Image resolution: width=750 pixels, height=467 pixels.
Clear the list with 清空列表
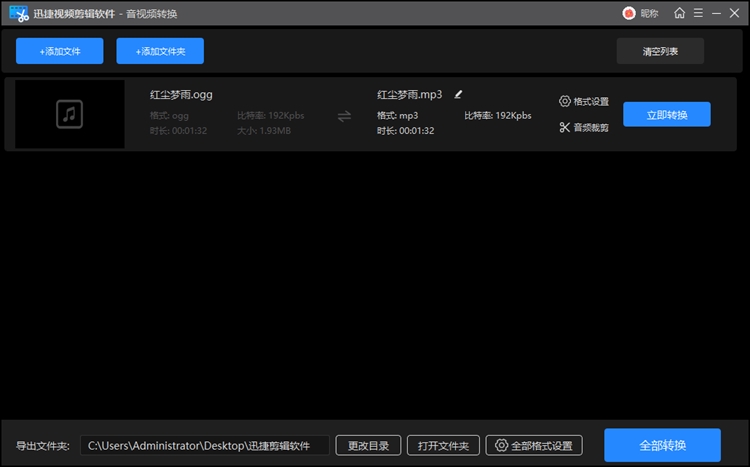click(x=660, y=51)
